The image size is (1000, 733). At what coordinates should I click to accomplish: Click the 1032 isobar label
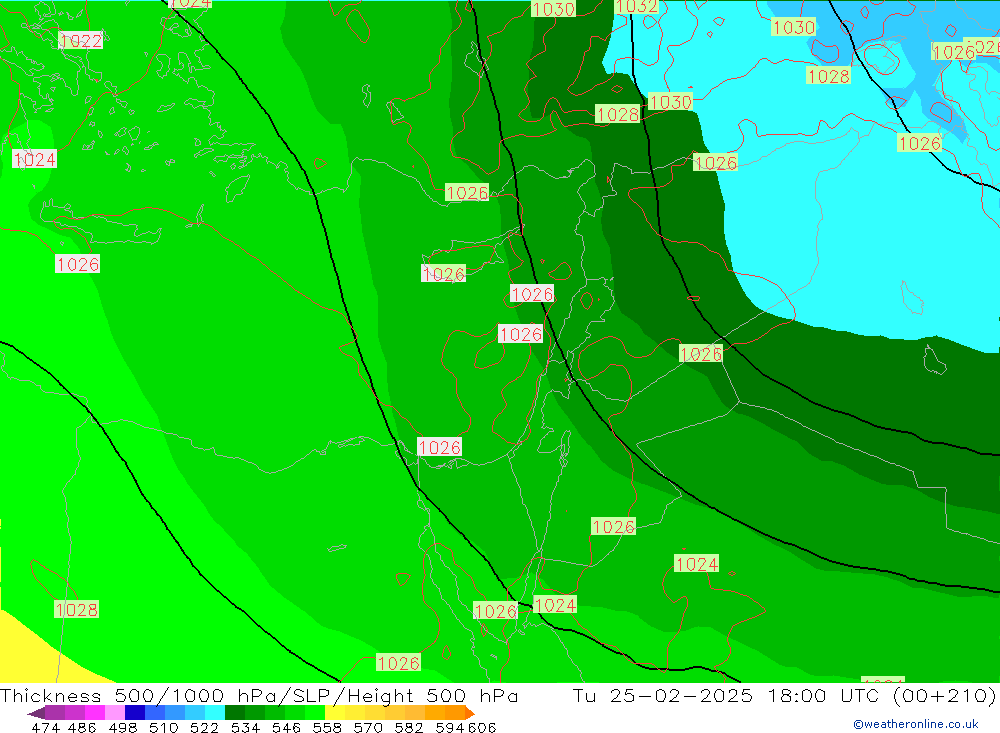[636, 6]
